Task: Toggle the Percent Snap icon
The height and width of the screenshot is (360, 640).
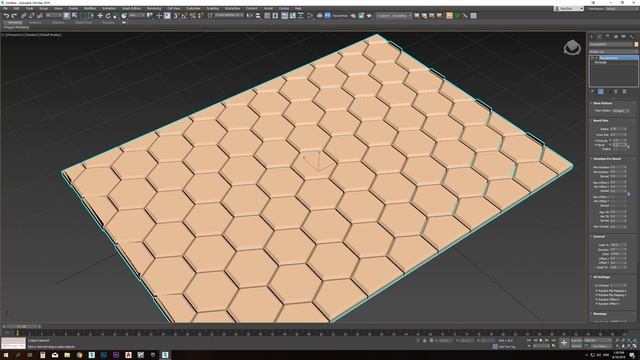Action: (193, 16)
